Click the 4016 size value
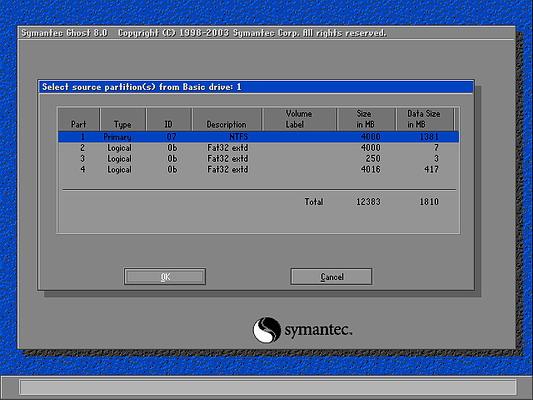Image resolution: width=533 pixels, height=400 pixels. pos(371,169)
